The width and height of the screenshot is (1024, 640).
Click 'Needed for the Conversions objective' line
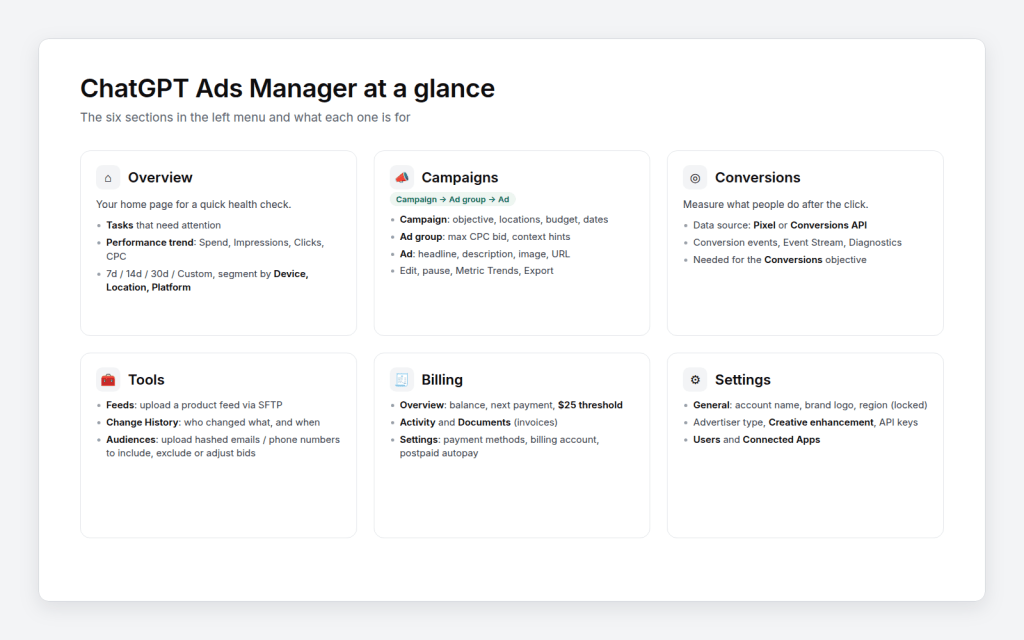pos(780,260)
